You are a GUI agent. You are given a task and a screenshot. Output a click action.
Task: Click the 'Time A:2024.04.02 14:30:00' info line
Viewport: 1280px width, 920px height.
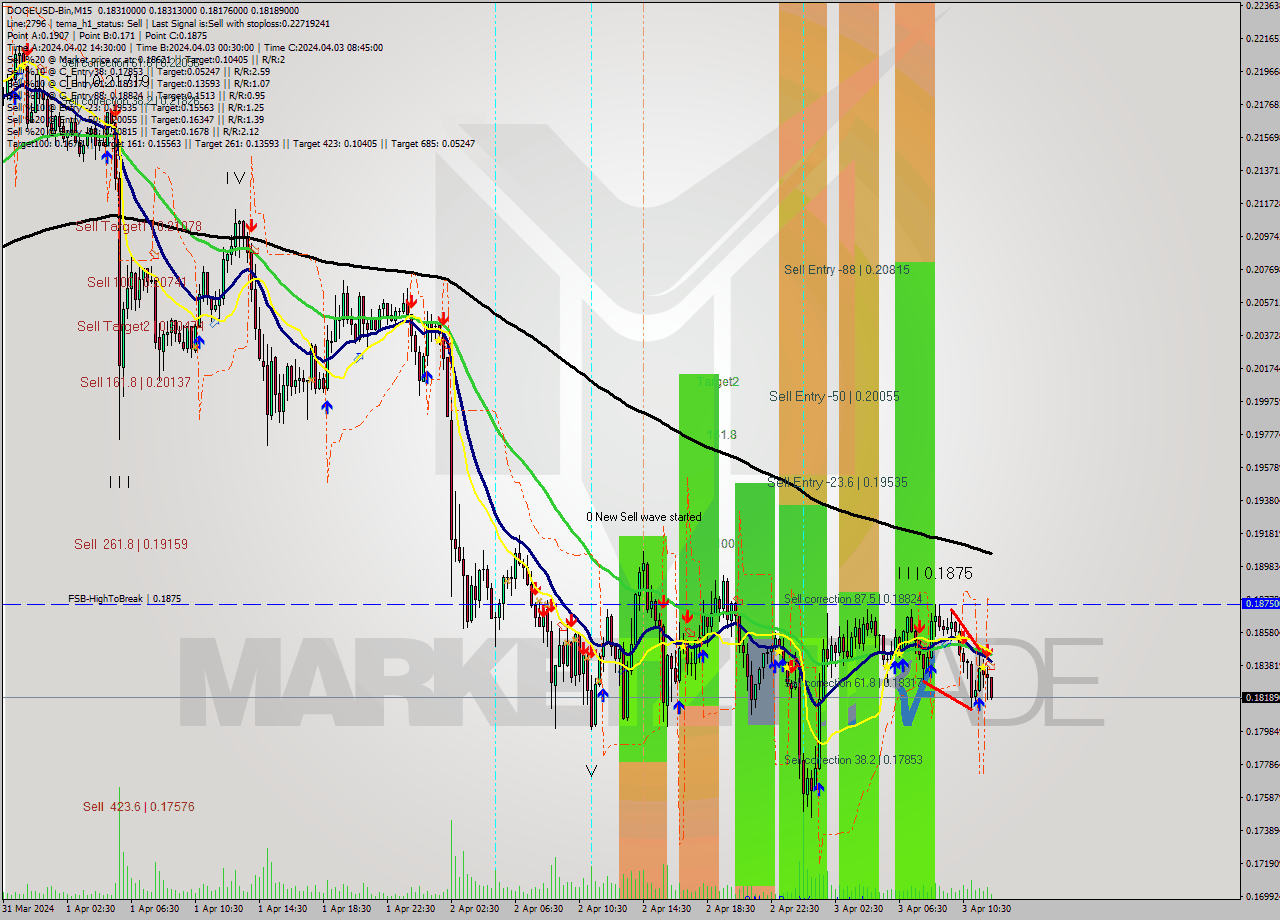[x=66, y=47]
